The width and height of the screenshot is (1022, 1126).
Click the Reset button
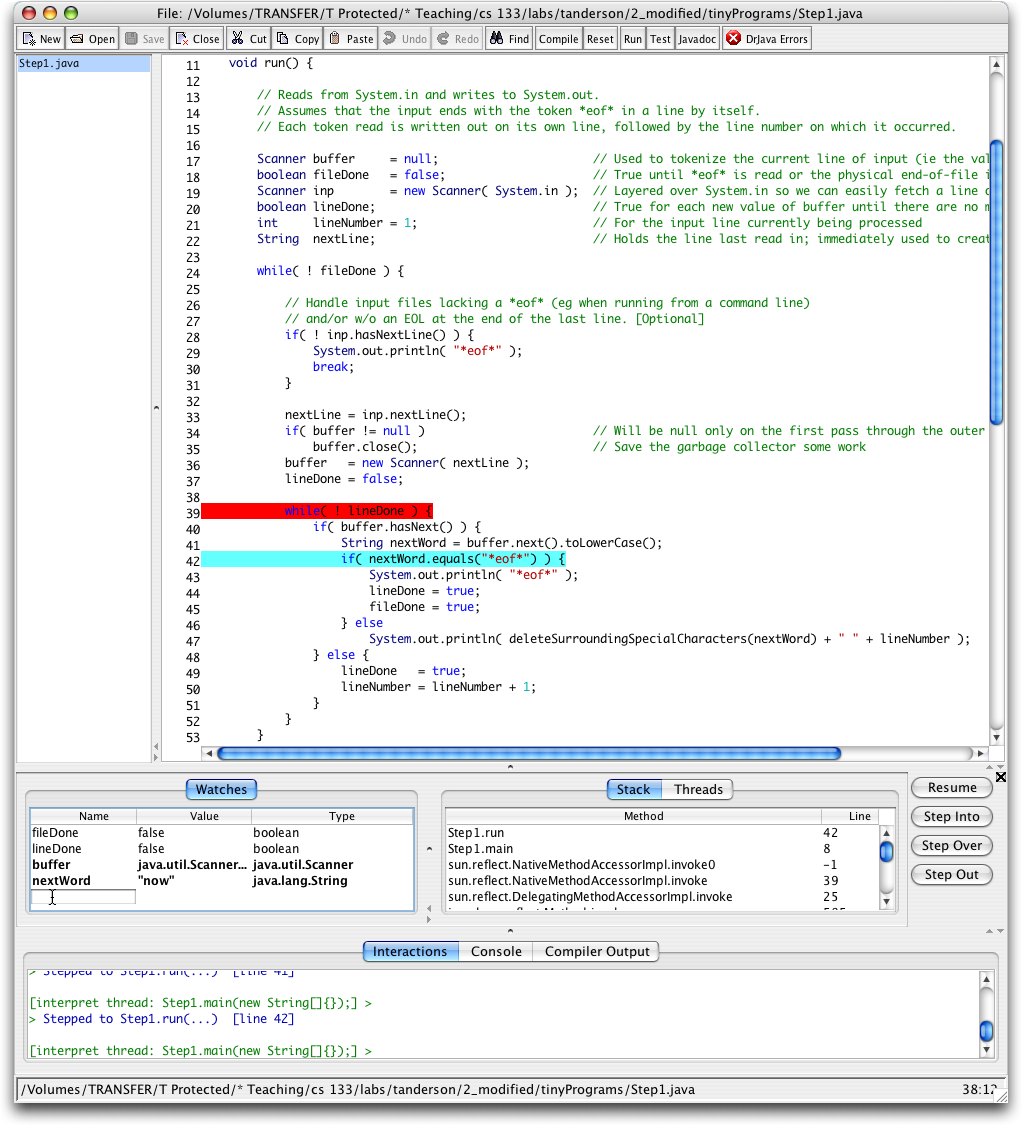pyautogui.click(x=600, y=39)
